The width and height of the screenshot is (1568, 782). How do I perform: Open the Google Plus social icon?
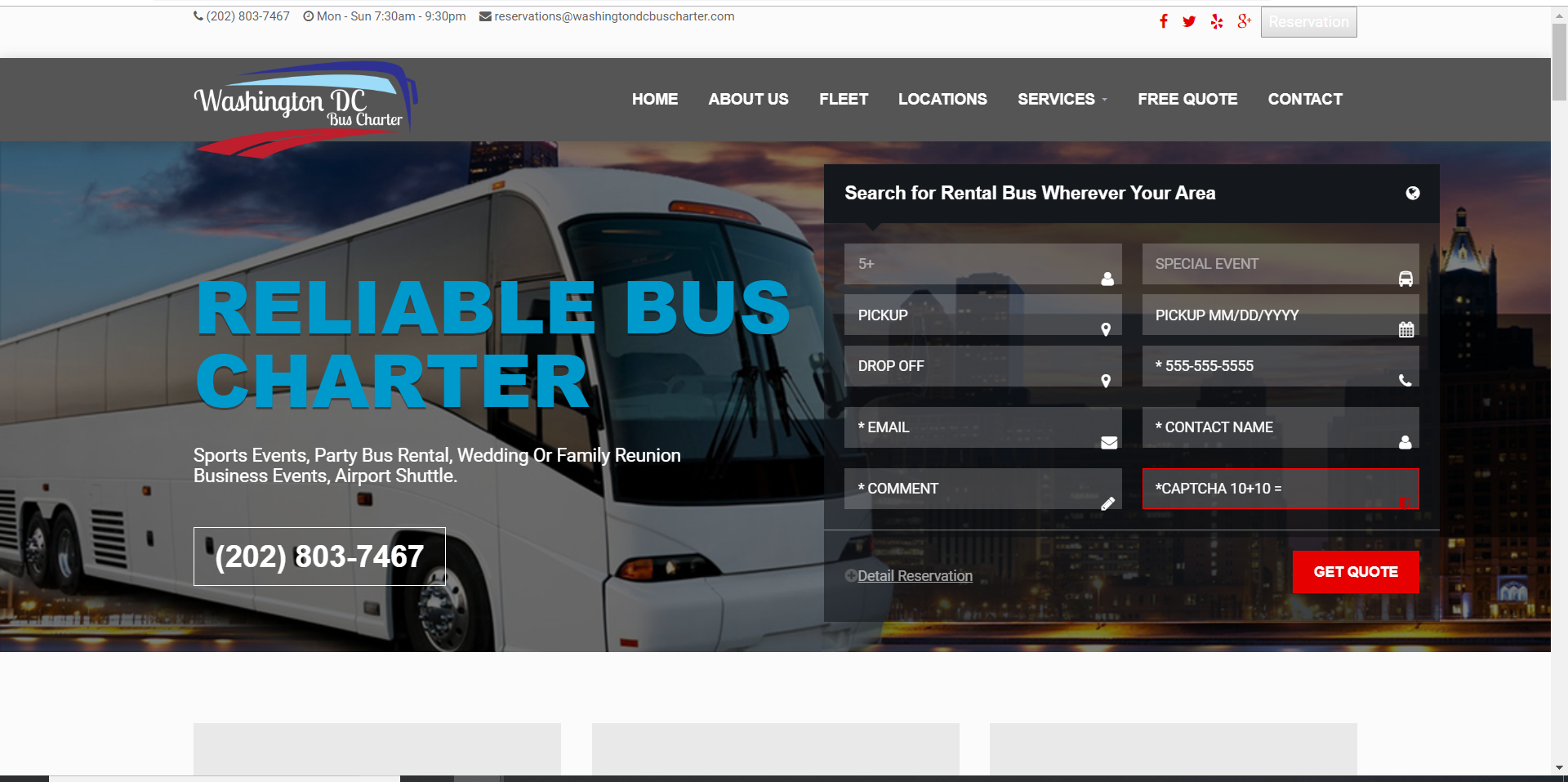coord(1244,21)
